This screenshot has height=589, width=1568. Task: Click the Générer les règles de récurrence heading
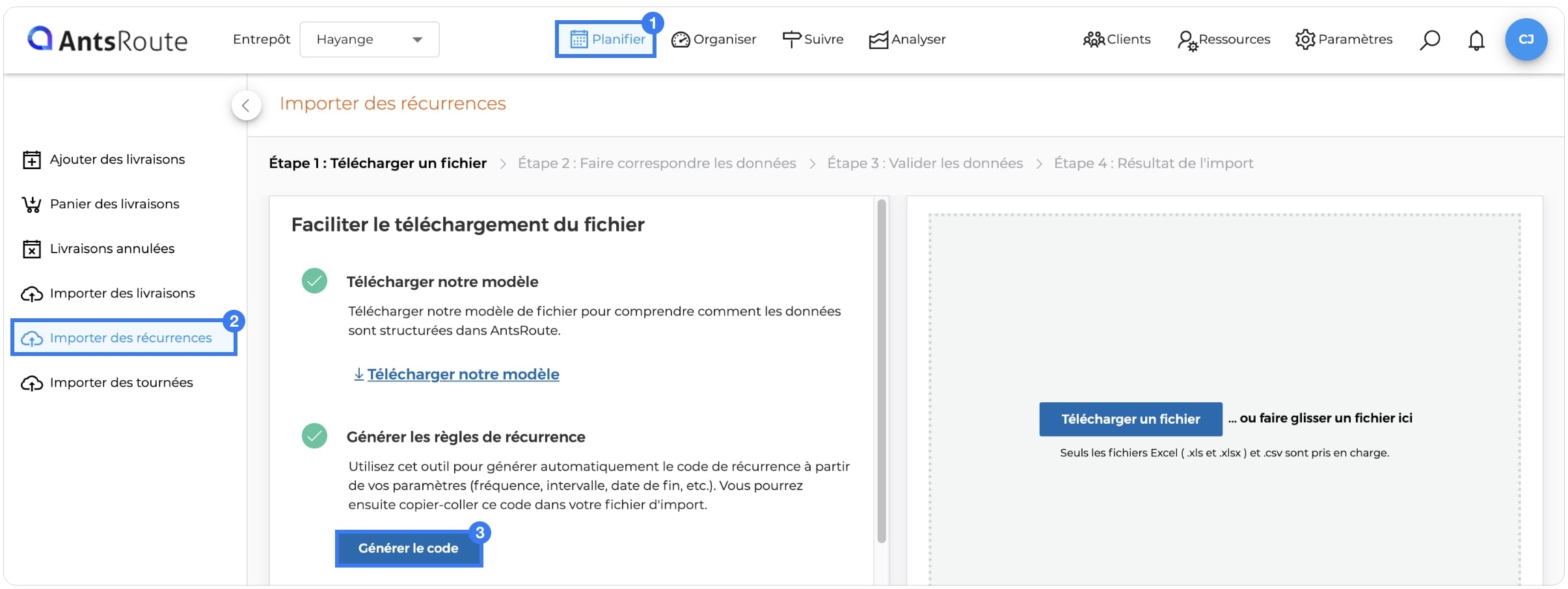point(466,437)
